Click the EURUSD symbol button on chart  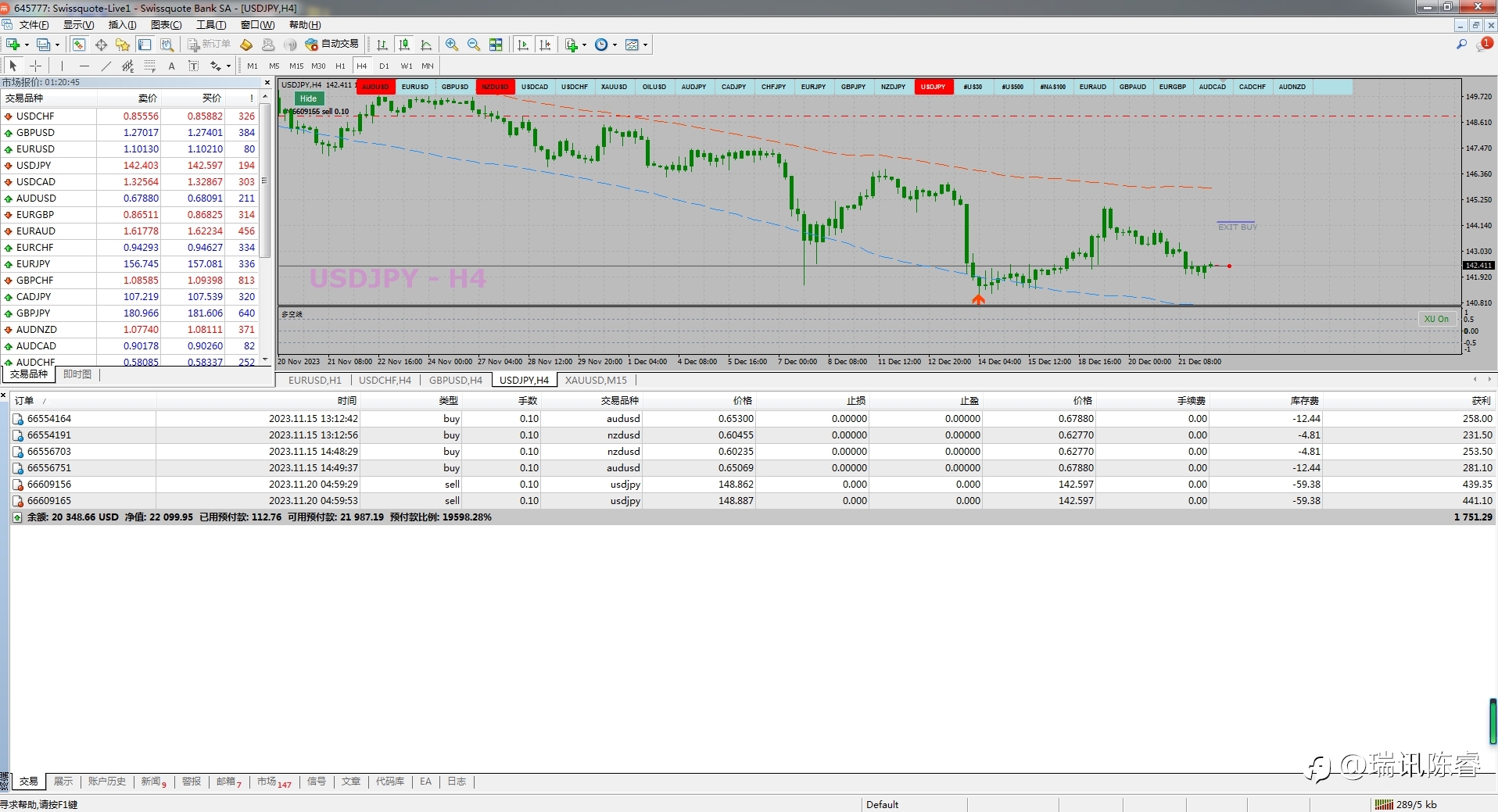point(415,87)
